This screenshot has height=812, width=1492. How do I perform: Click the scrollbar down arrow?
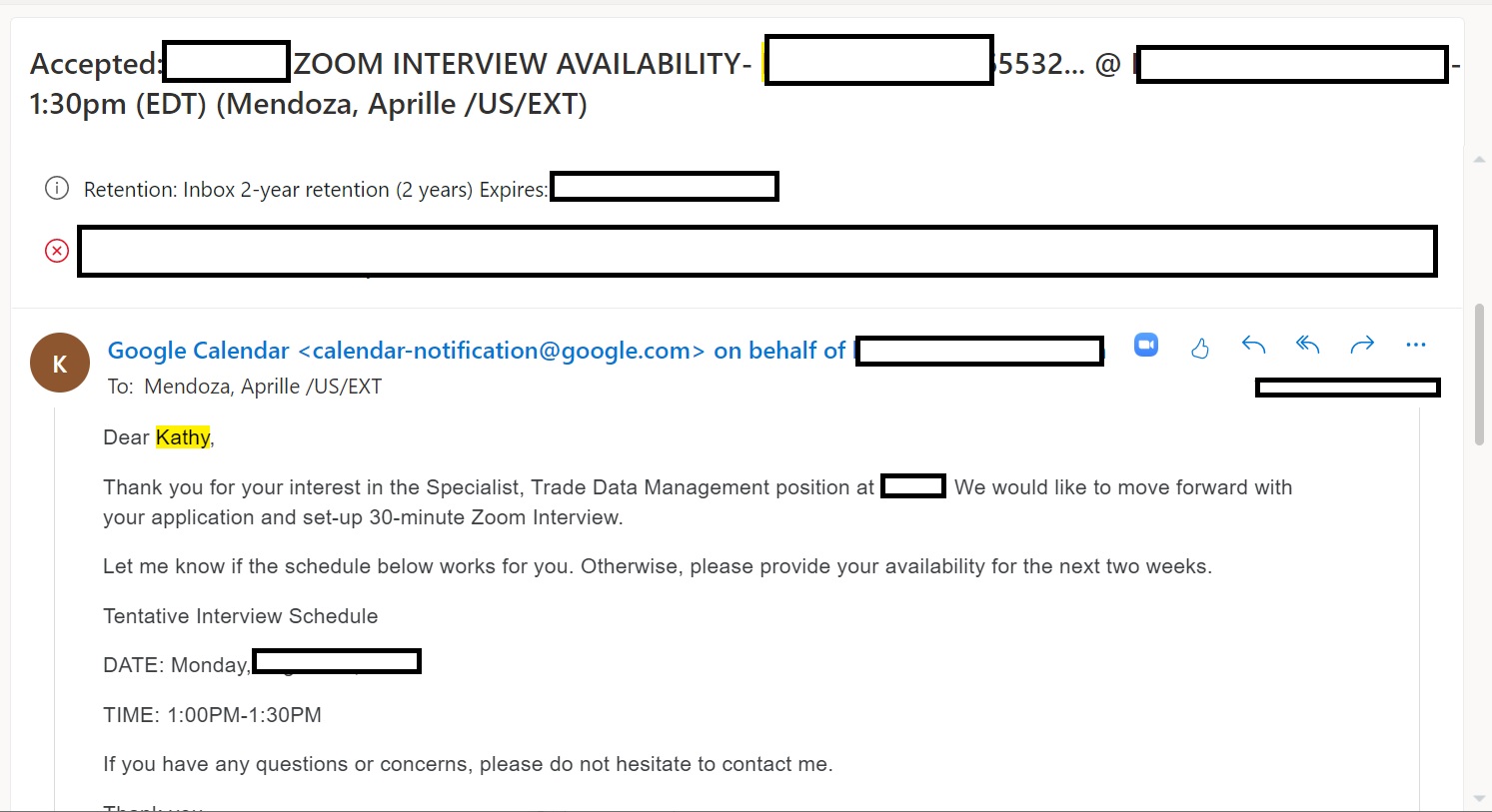(x=1479, y=798)
